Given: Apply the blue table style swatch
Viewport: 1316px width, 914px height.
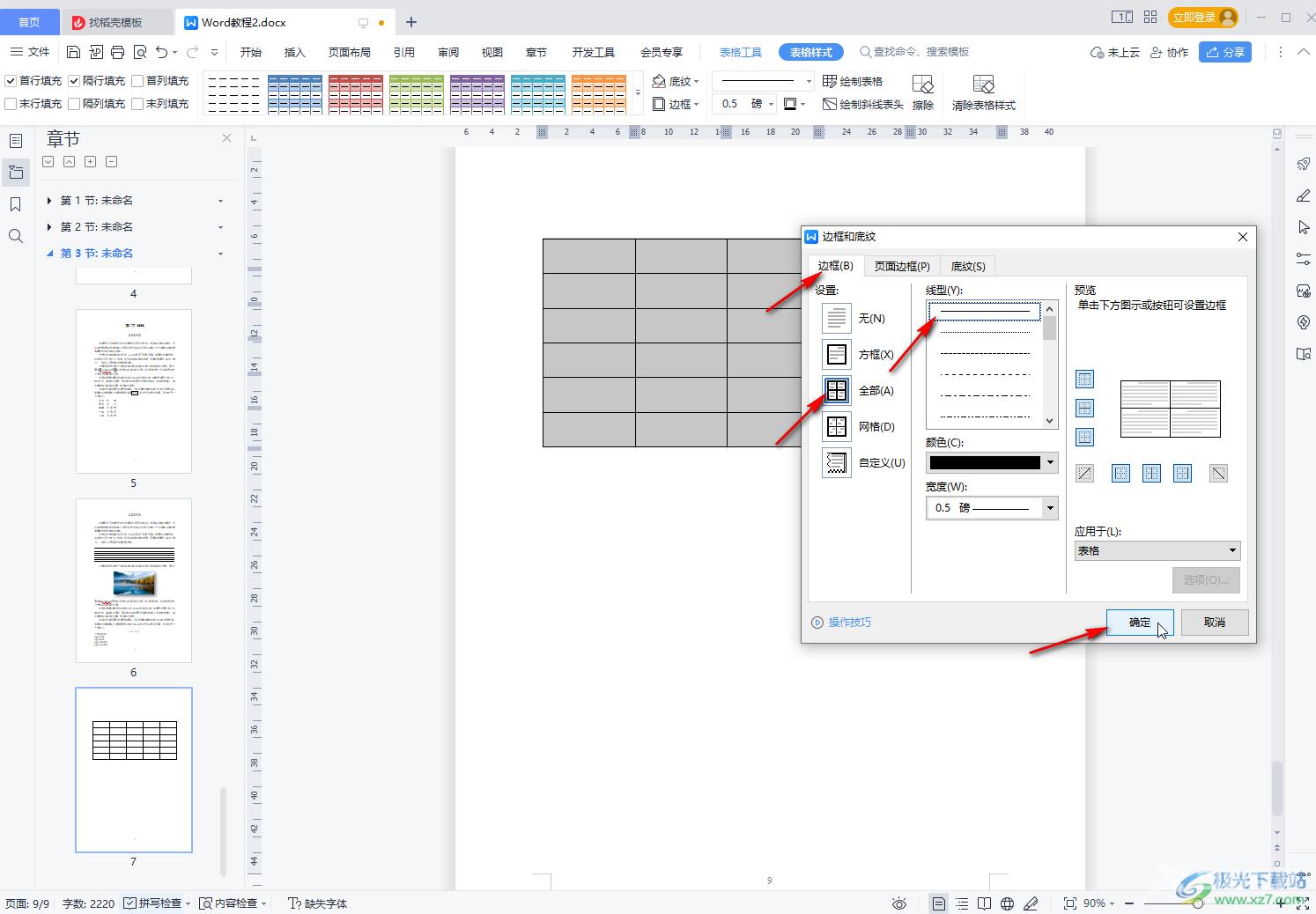Looking at the screenshot, I should [x=294, y=93].
